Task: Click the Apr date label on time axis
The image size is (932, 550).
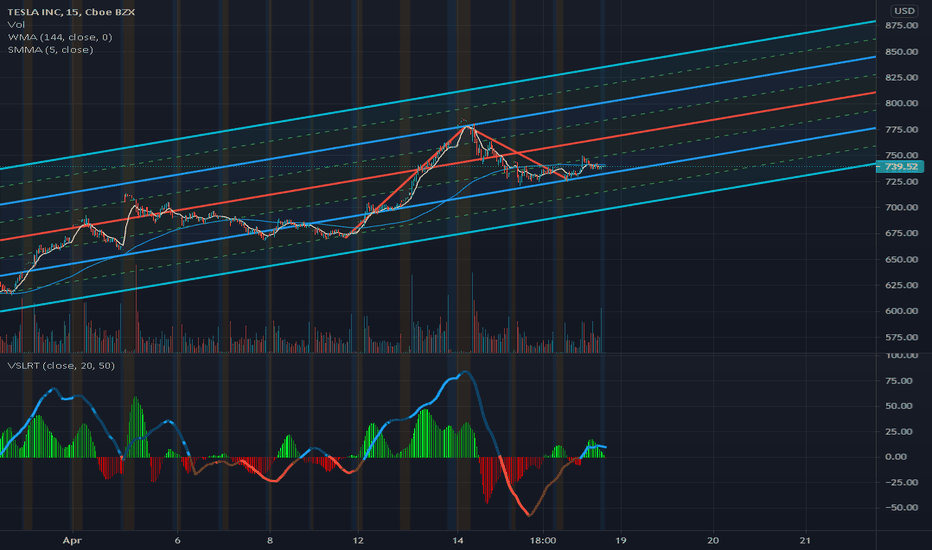Action: coord(72,540)
